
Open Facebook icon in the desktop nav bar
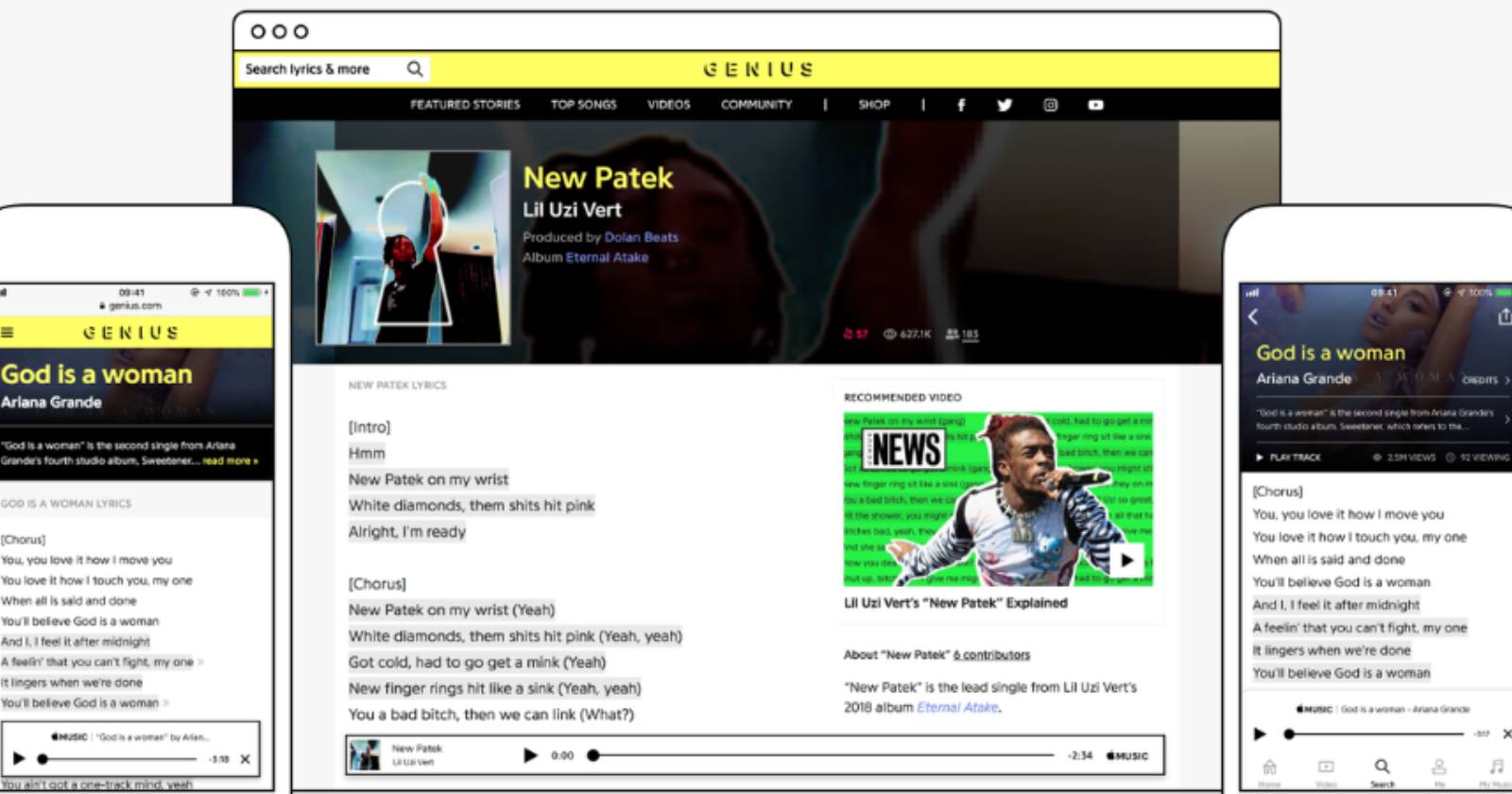[x=961, y=105]
